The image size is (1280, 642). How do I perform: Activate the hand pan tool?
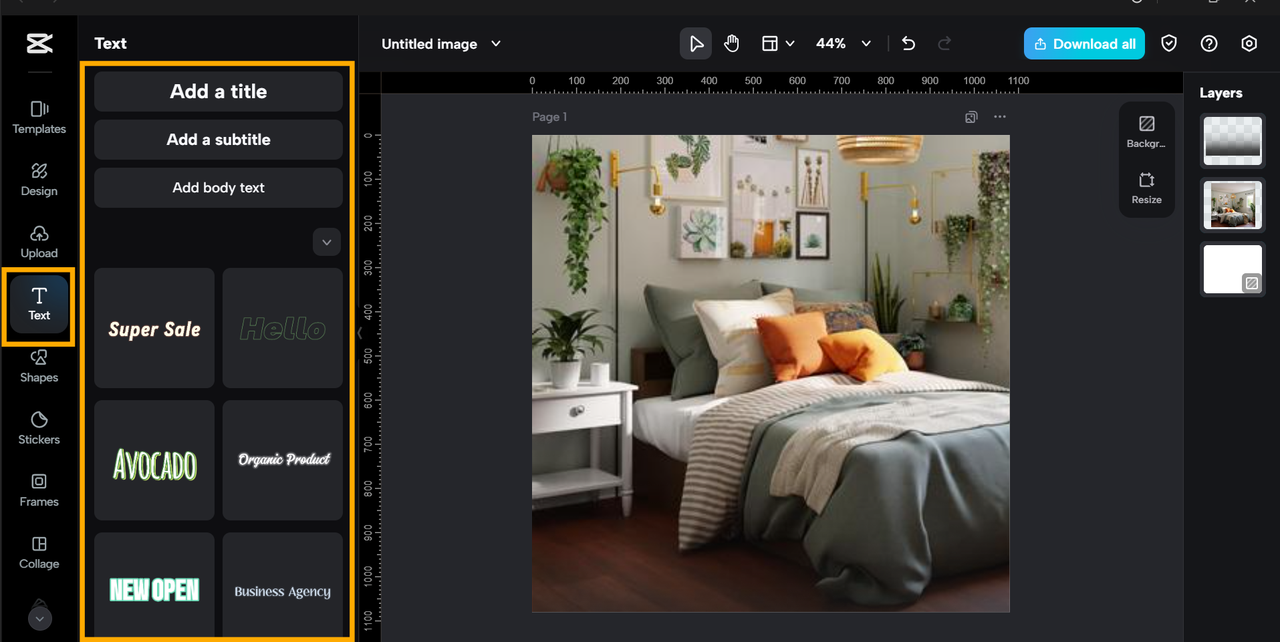732,44
